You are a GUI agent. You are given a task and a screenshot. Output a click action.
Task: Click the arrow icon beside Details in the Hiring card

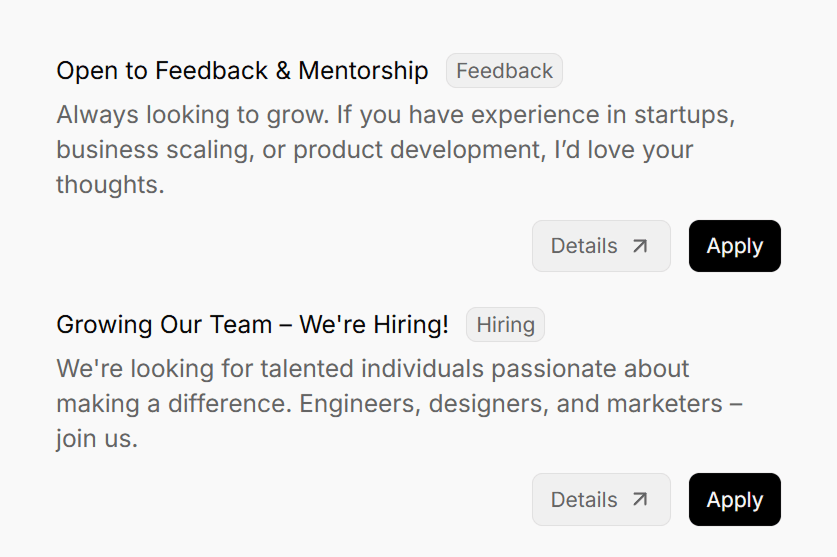point(640,500)
